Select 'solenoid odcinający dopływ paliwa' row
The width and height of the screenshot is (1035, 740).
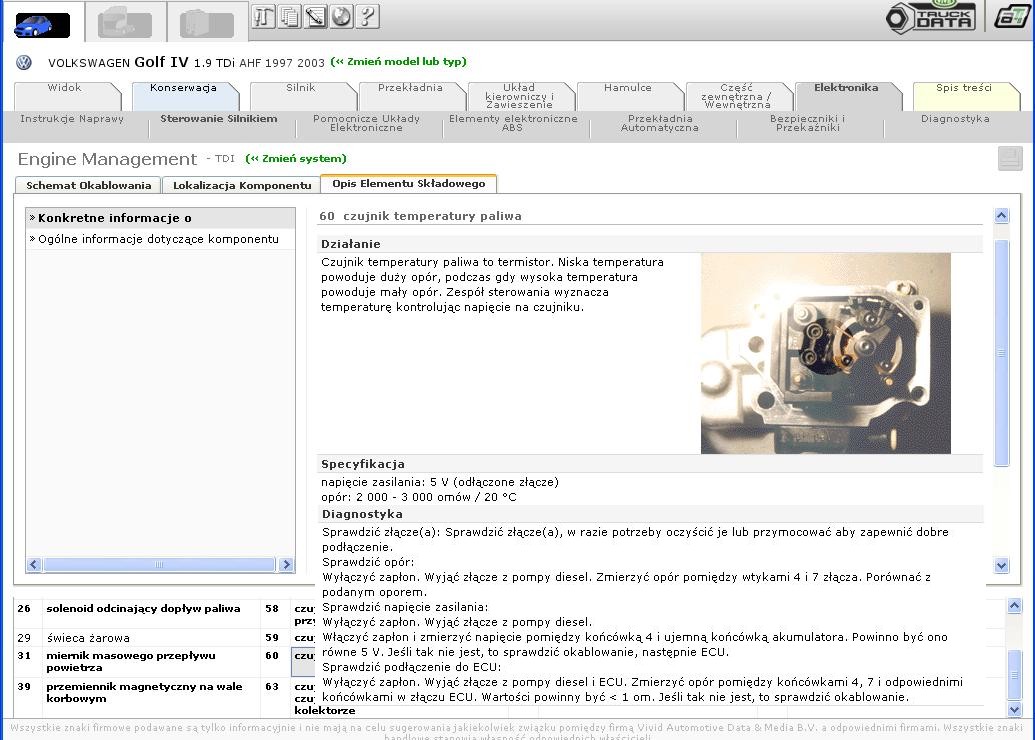[143, 609]
